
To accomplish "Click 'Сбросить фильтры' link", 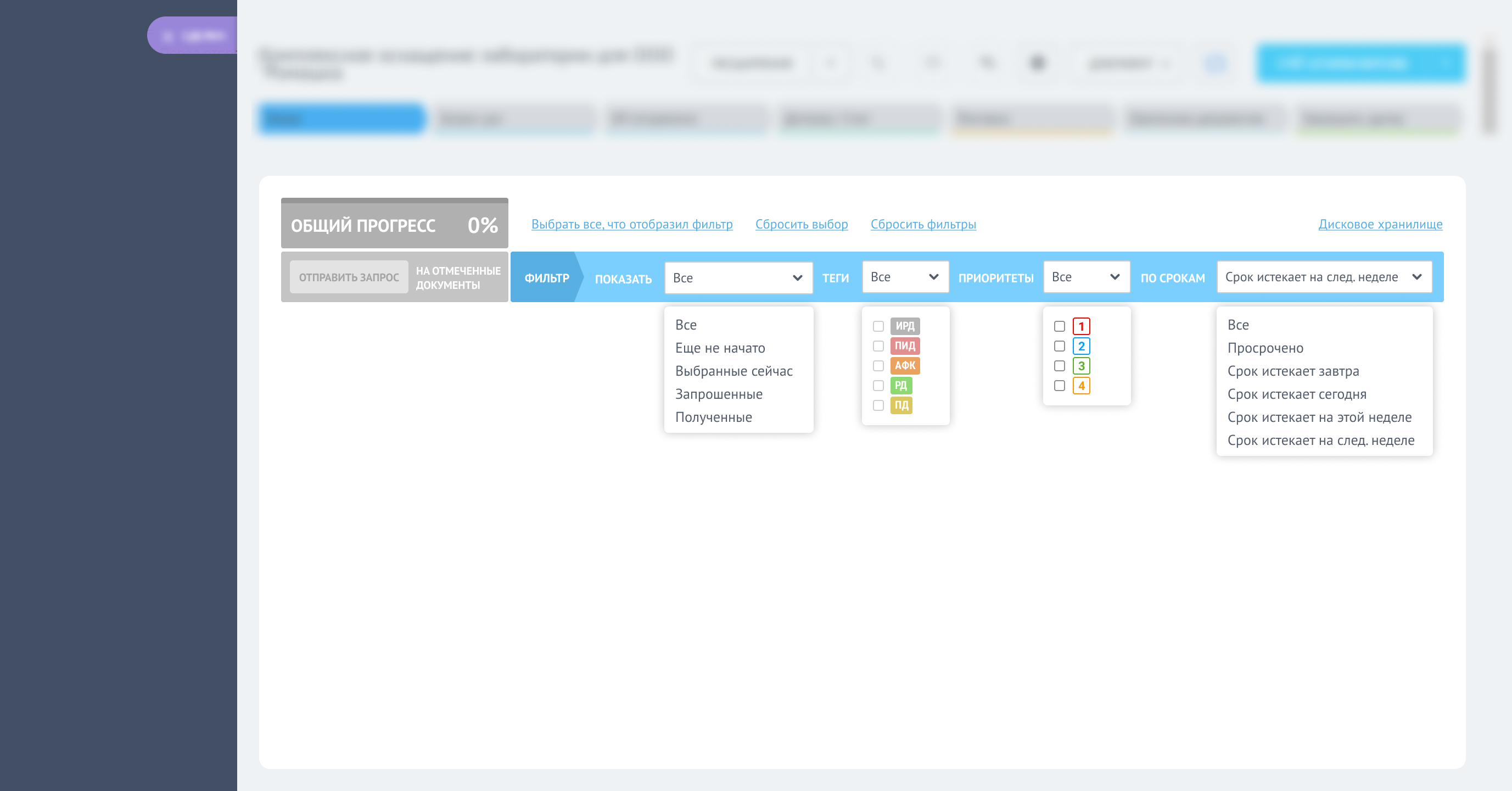I will pyautogui.click(x=923, y=224).
